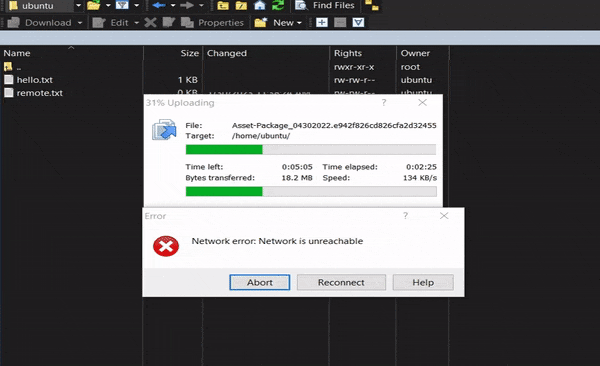Click the file filter icon
600x366 pixels.
(x=122, y=5)
